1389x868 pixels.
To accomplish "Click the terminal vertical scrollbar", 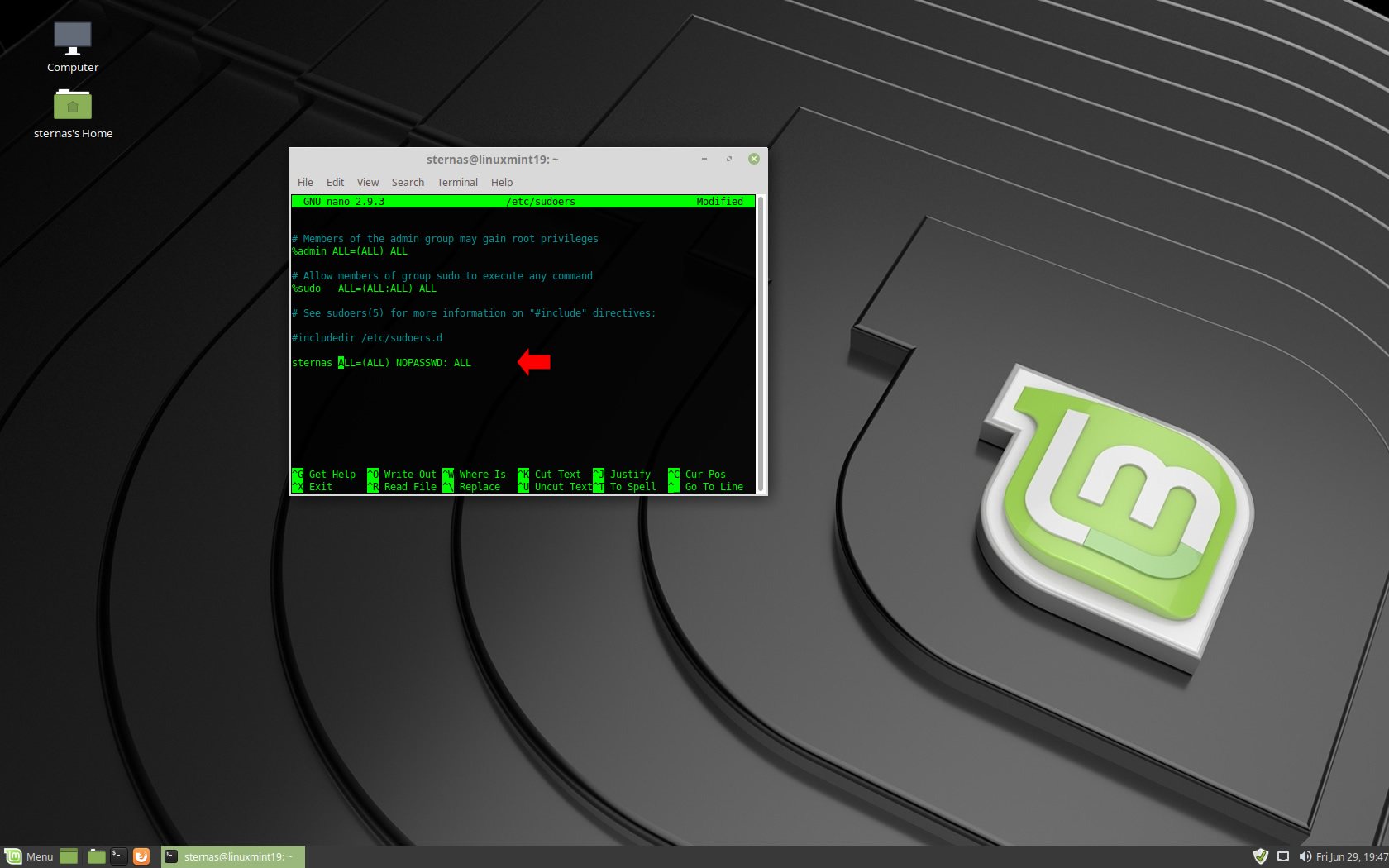I will coord(760,343).
